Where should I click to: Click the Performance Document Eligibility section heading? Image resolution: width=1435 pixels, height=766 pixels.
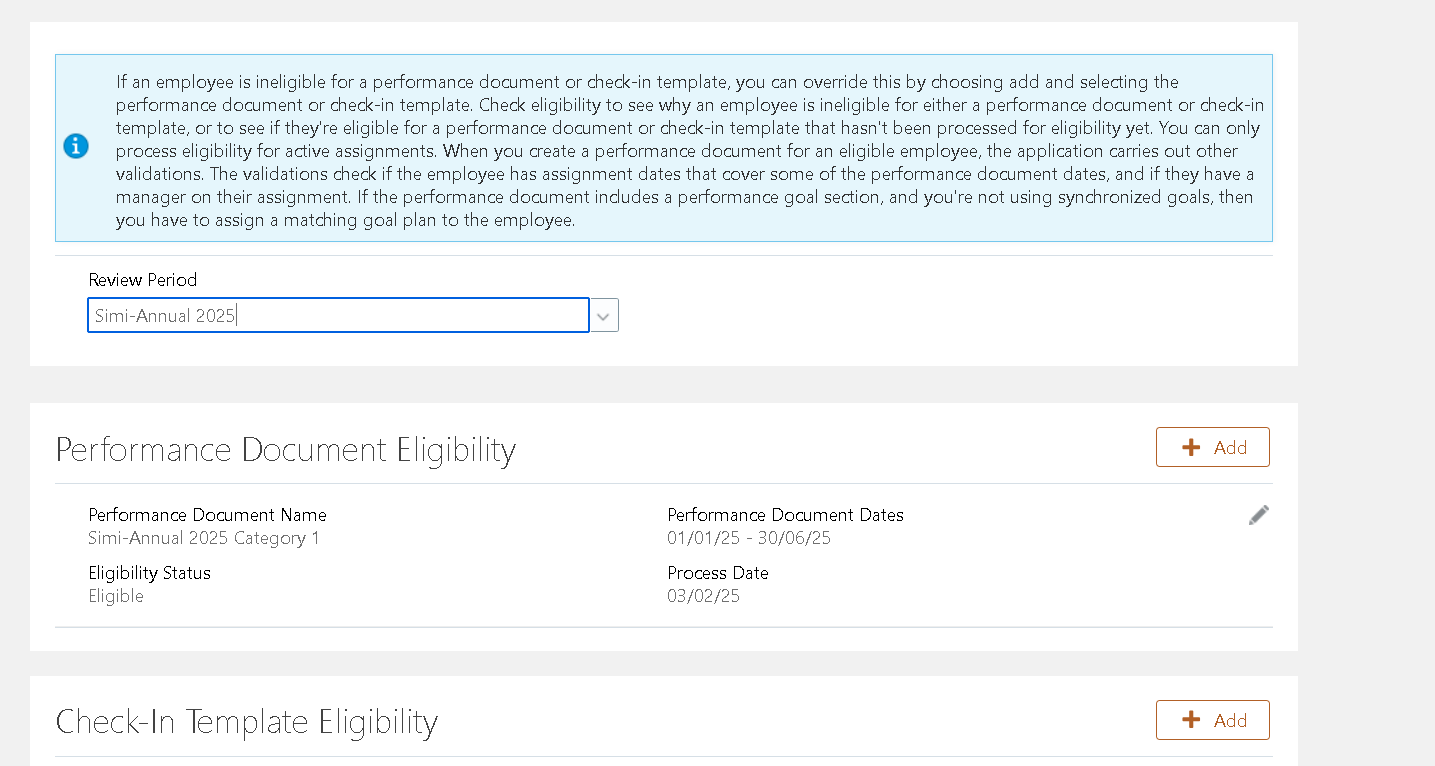[x=286, y=450]
